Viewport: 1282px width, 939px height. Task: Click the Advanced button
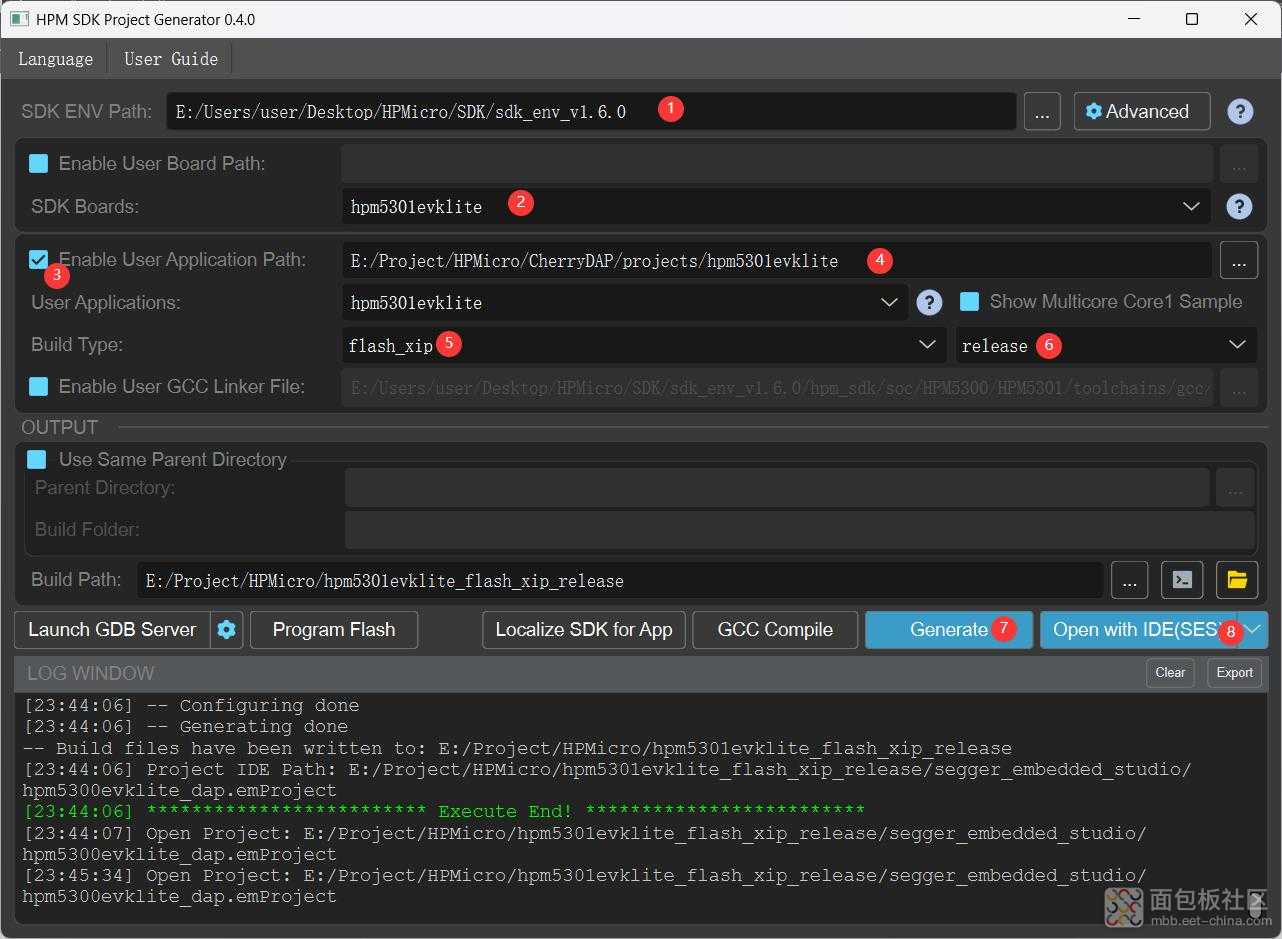(1142, 111)
